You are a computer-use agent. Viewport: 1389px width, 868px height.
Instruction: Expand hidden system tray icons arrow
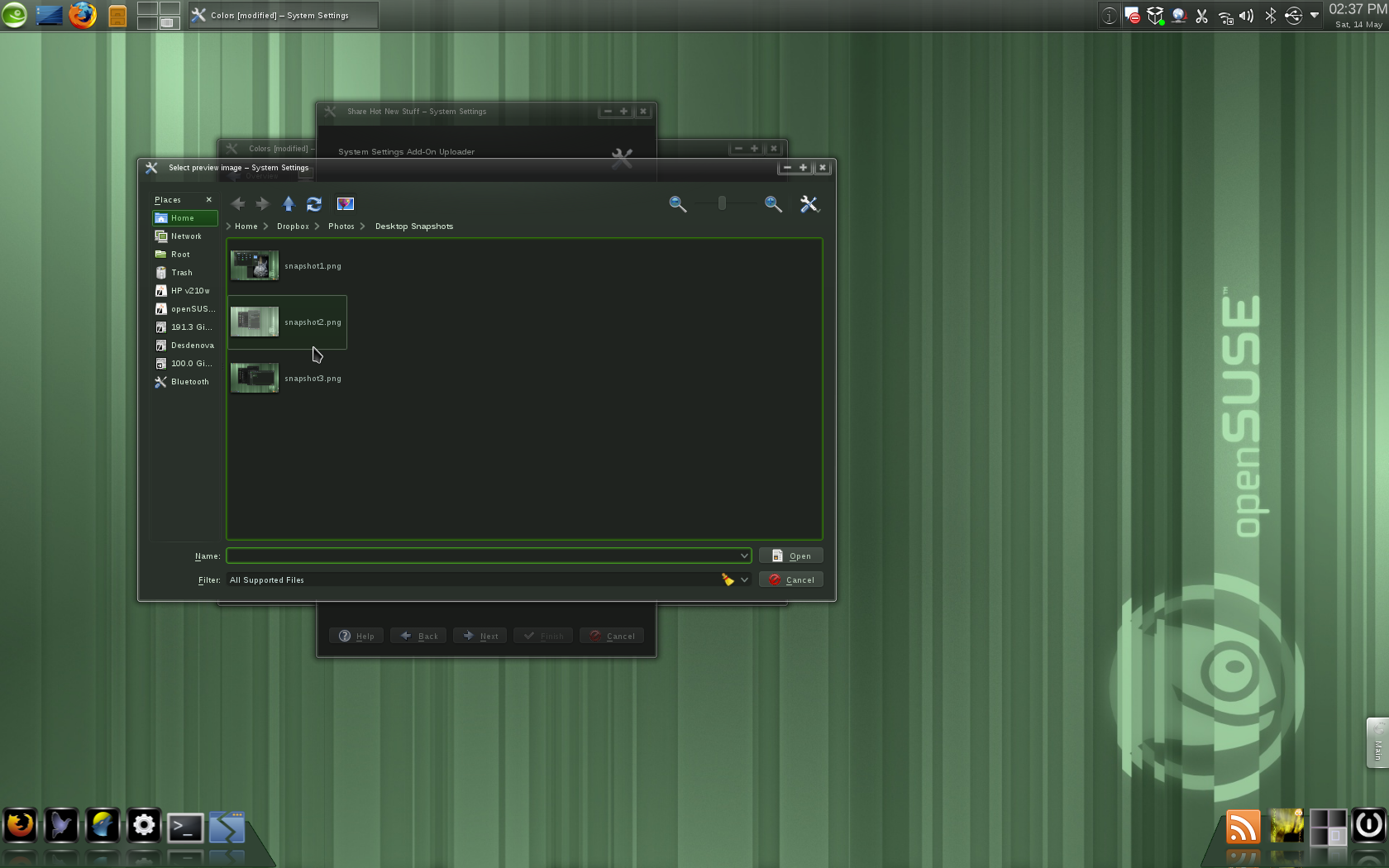[x=1315, y=15]
